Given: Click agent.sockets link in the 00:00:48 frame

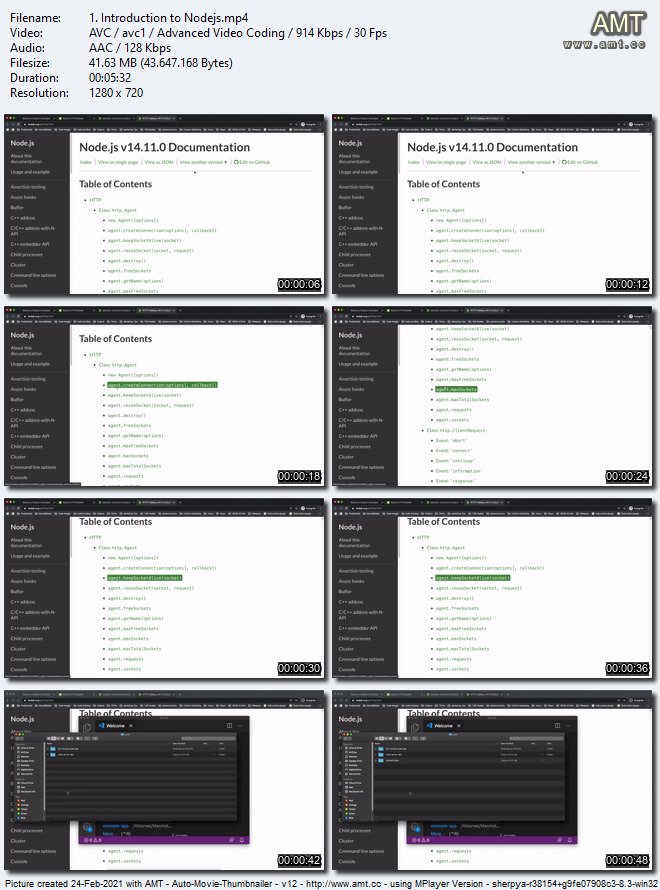Looking at the screenshot, I should coord(452,862).
